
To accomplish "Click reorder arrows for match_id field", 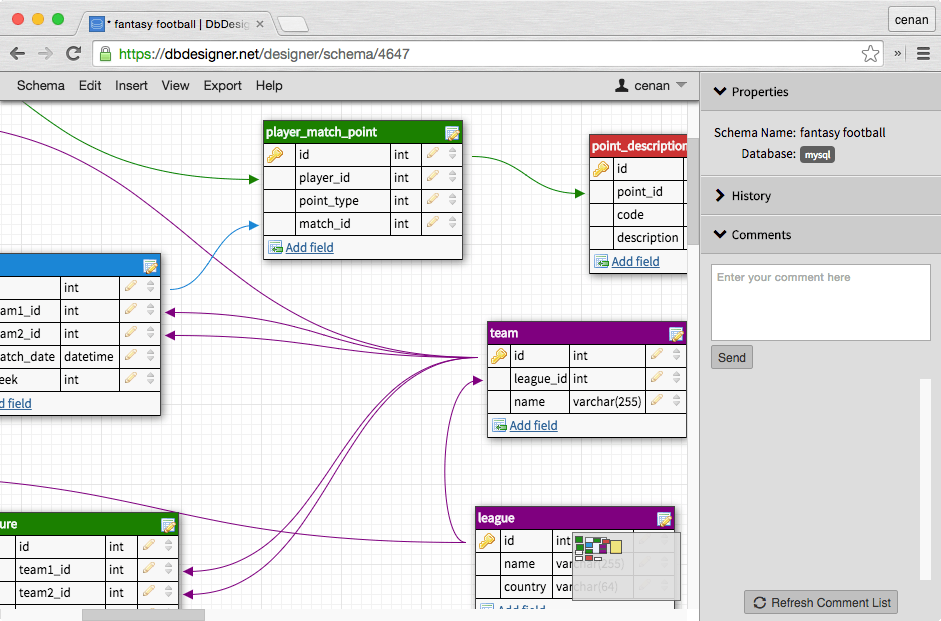I will 452,224.
